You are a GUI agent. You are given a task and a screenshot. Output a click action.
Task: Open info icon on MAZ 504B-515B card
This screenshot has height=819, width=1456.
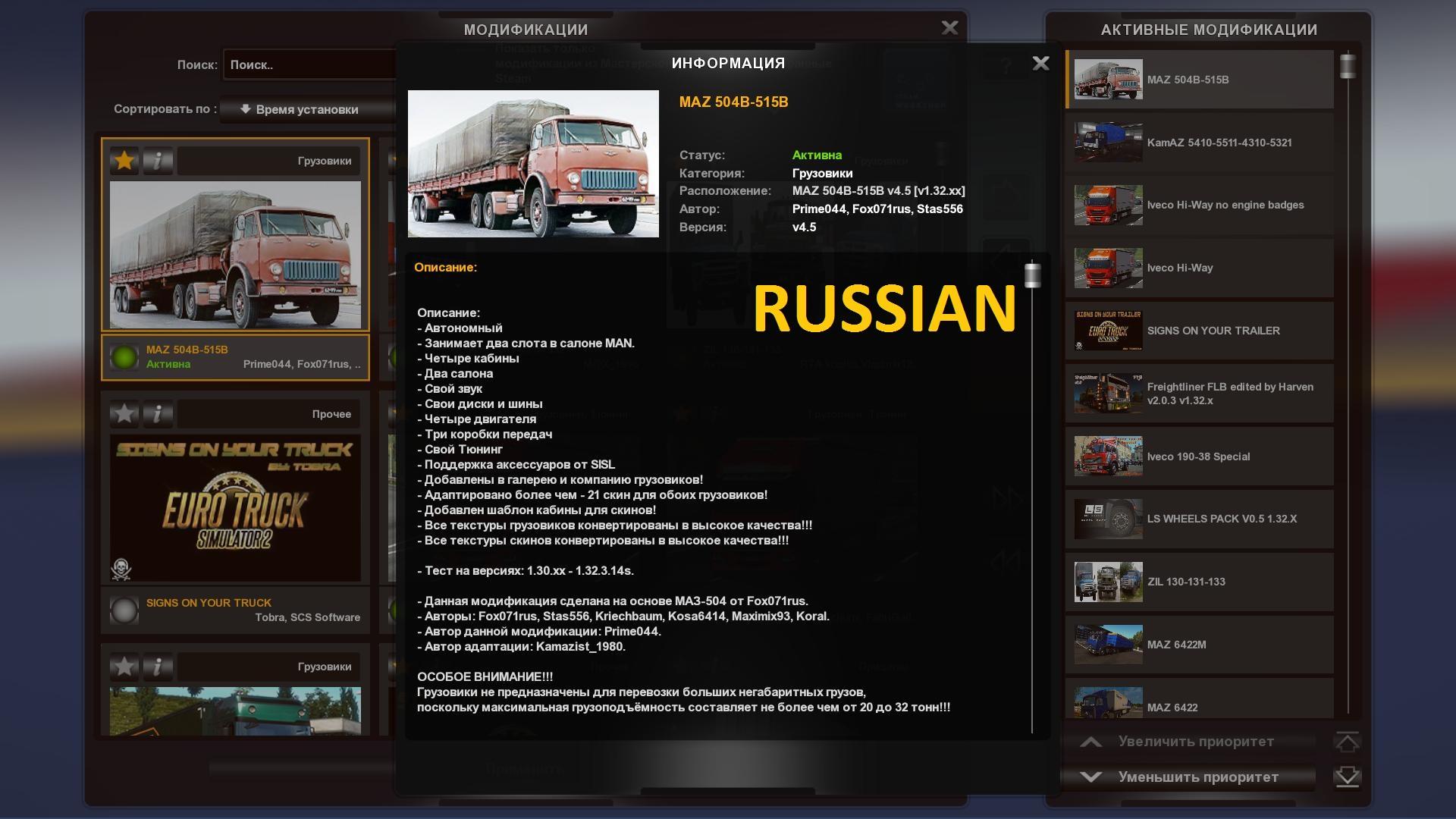(158, 161)
